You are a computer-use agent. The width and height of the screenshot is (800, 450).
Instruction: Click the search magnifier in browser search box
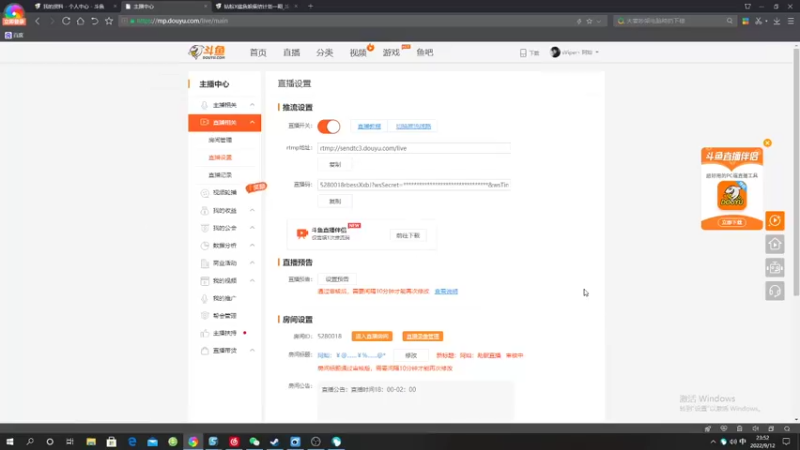[730, 21]
